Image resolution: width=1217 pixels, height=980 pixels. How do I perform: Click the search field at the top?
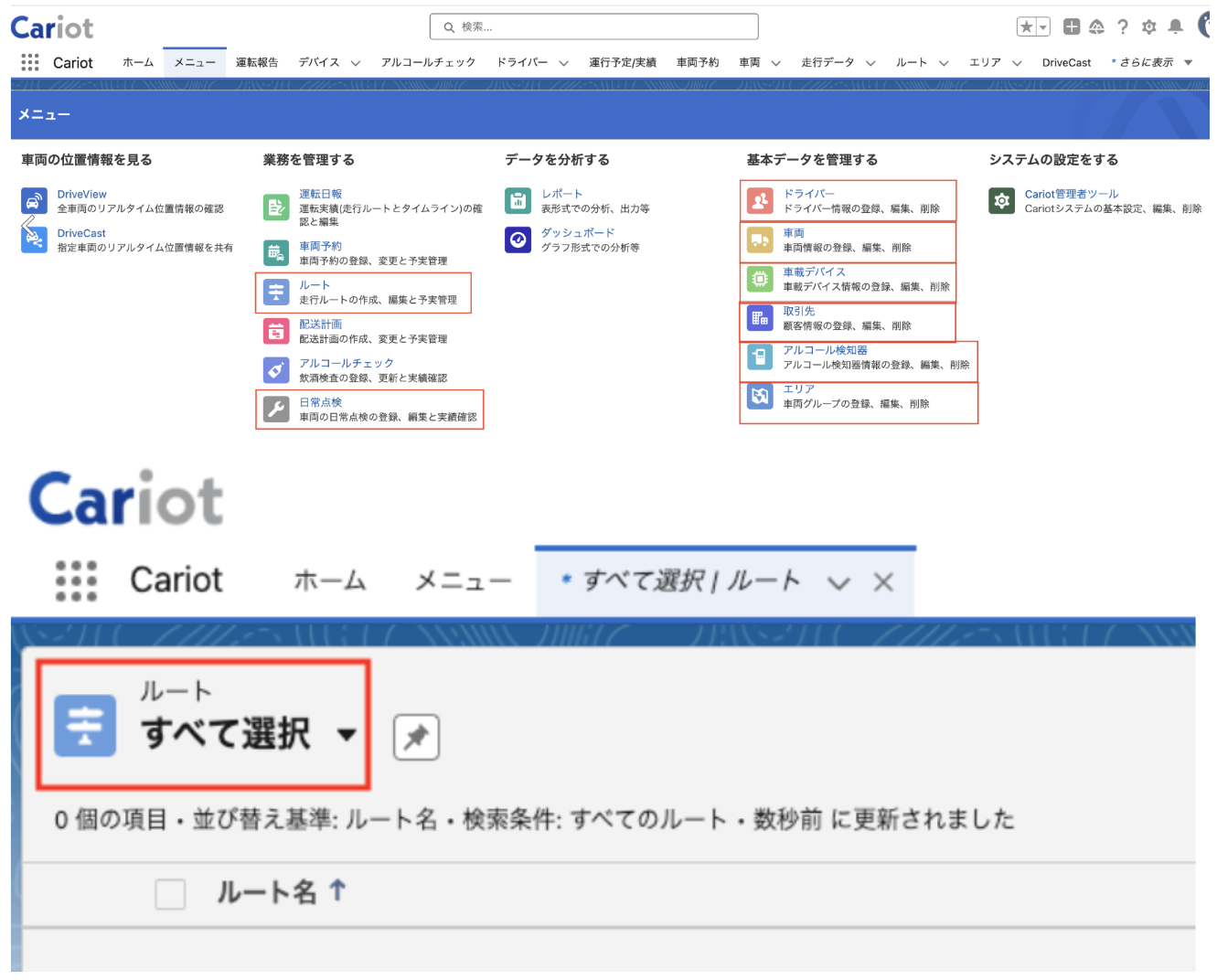coord(594,27)
